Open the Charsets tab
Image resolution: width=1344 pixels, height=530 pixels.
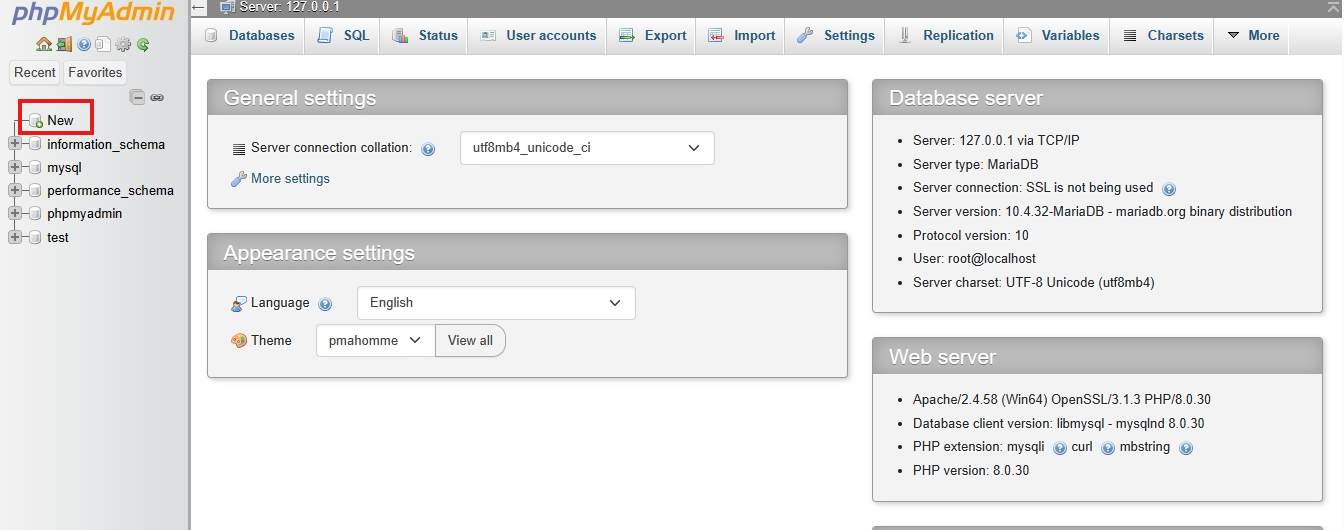[1163, 35]
